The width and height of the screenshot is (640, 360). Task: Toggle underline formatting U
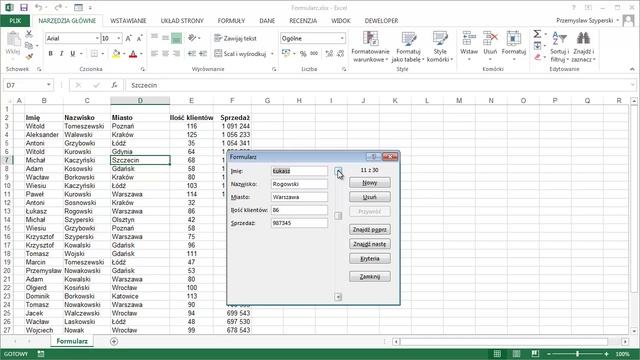[73, 53]
